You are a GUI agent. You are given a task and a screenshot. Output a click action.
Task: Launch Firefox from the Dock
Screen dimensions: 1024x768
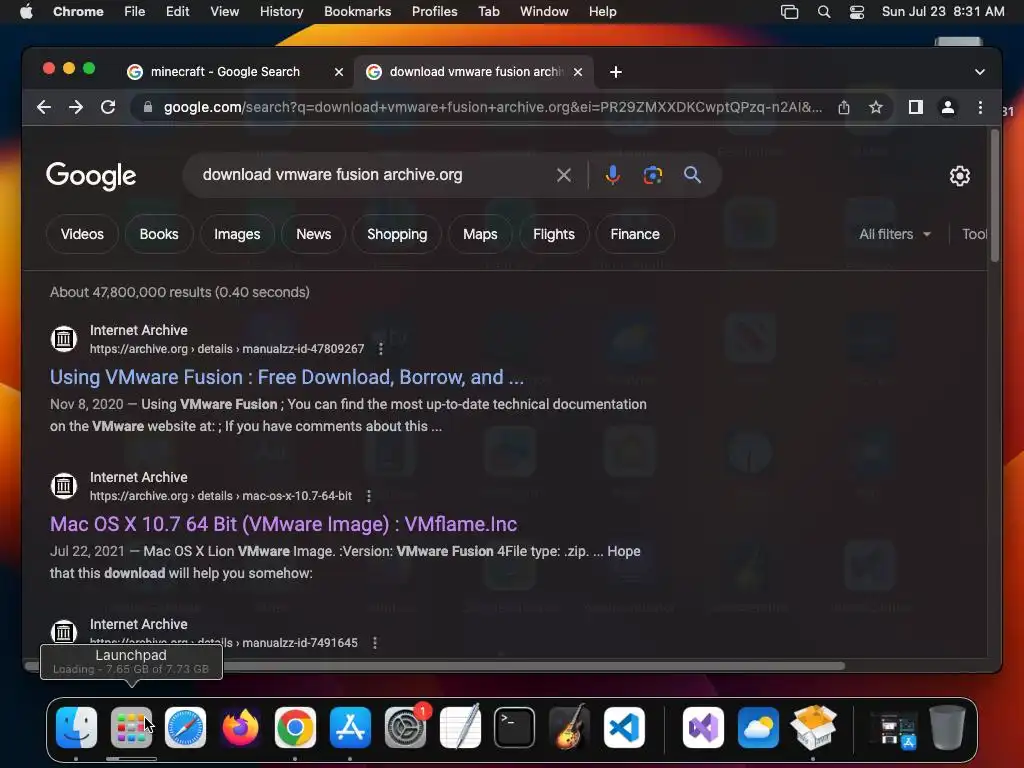pyautogui.click(x=240, y=728)
